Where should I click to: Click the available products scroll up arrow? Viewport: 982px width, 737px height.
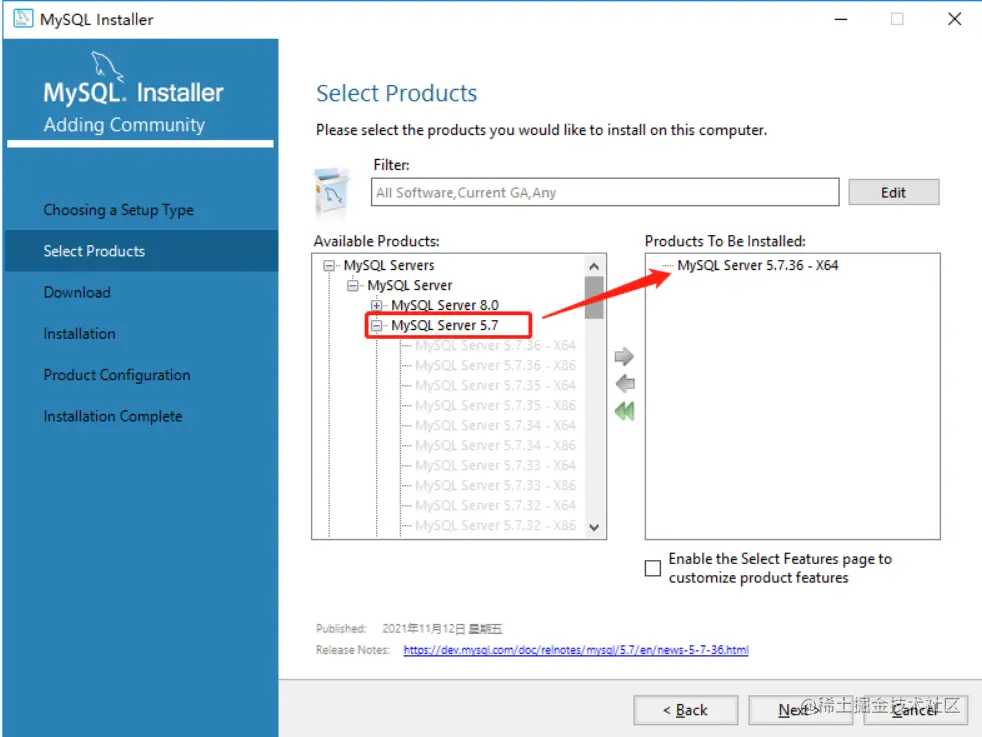click(x=594, y=266)
